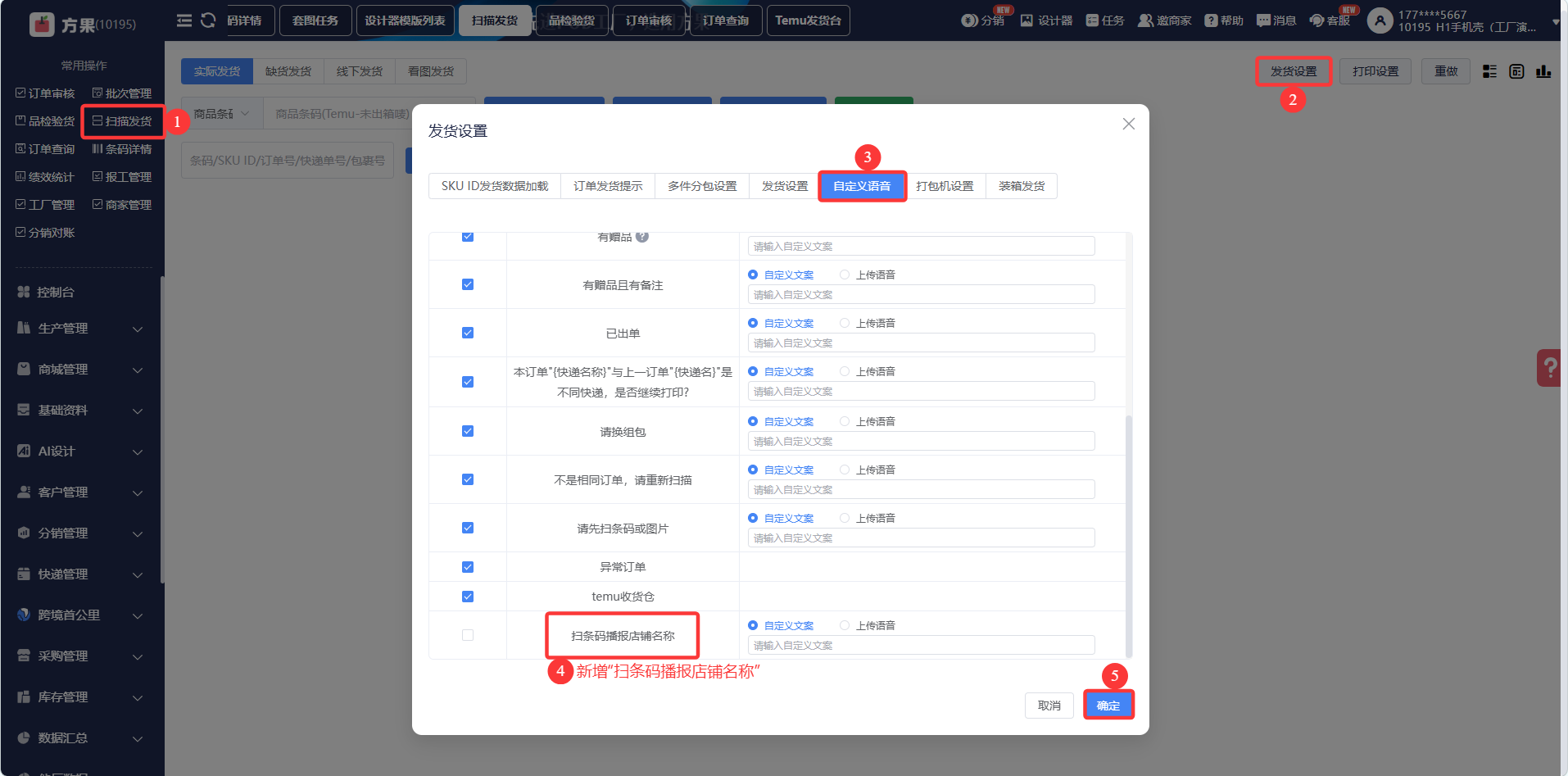Viewport: 1568px width, 776px height.
Task: Switch to the 打包机设置 dialog tab
Action: click(945, 186)
